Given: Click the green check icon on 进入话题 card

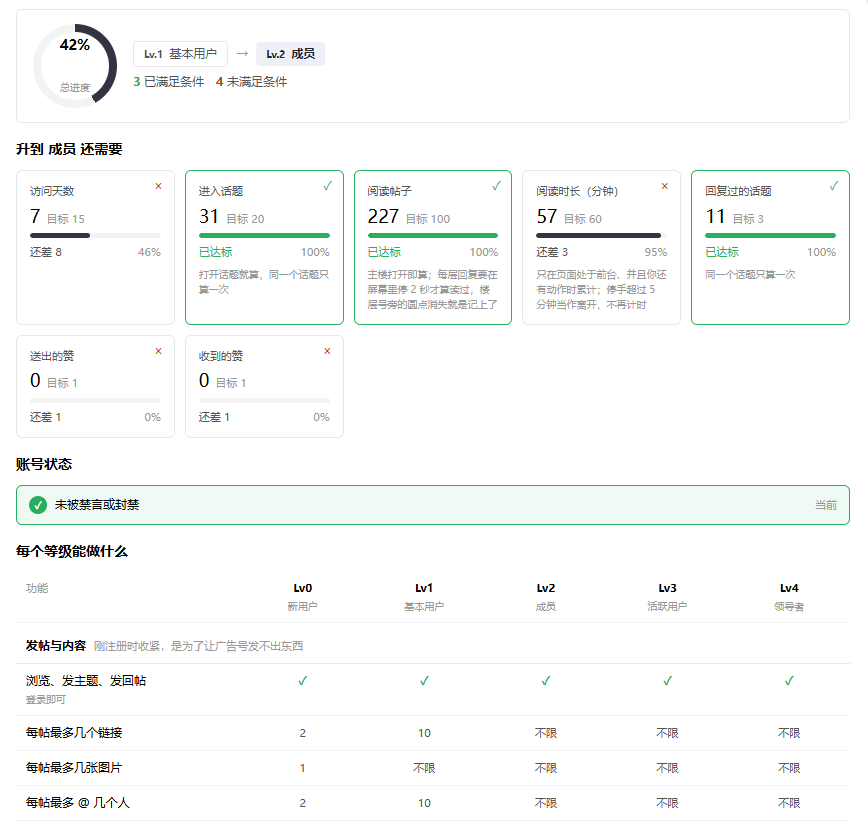Looking at the screenshot, I should (328, 186).
